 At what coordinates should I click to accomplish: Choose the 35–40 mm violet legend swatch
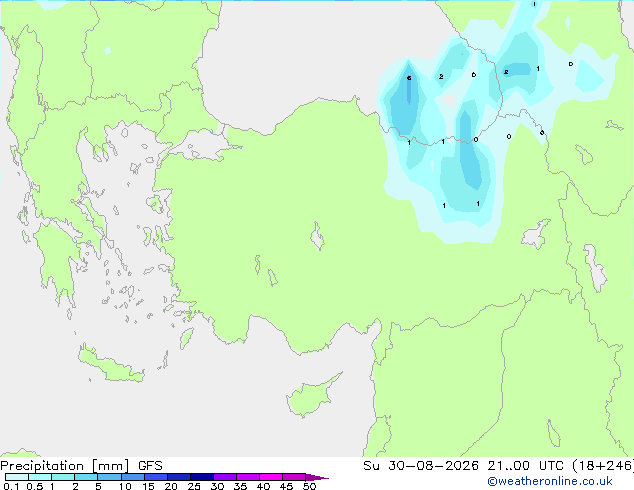click(247, 477)
